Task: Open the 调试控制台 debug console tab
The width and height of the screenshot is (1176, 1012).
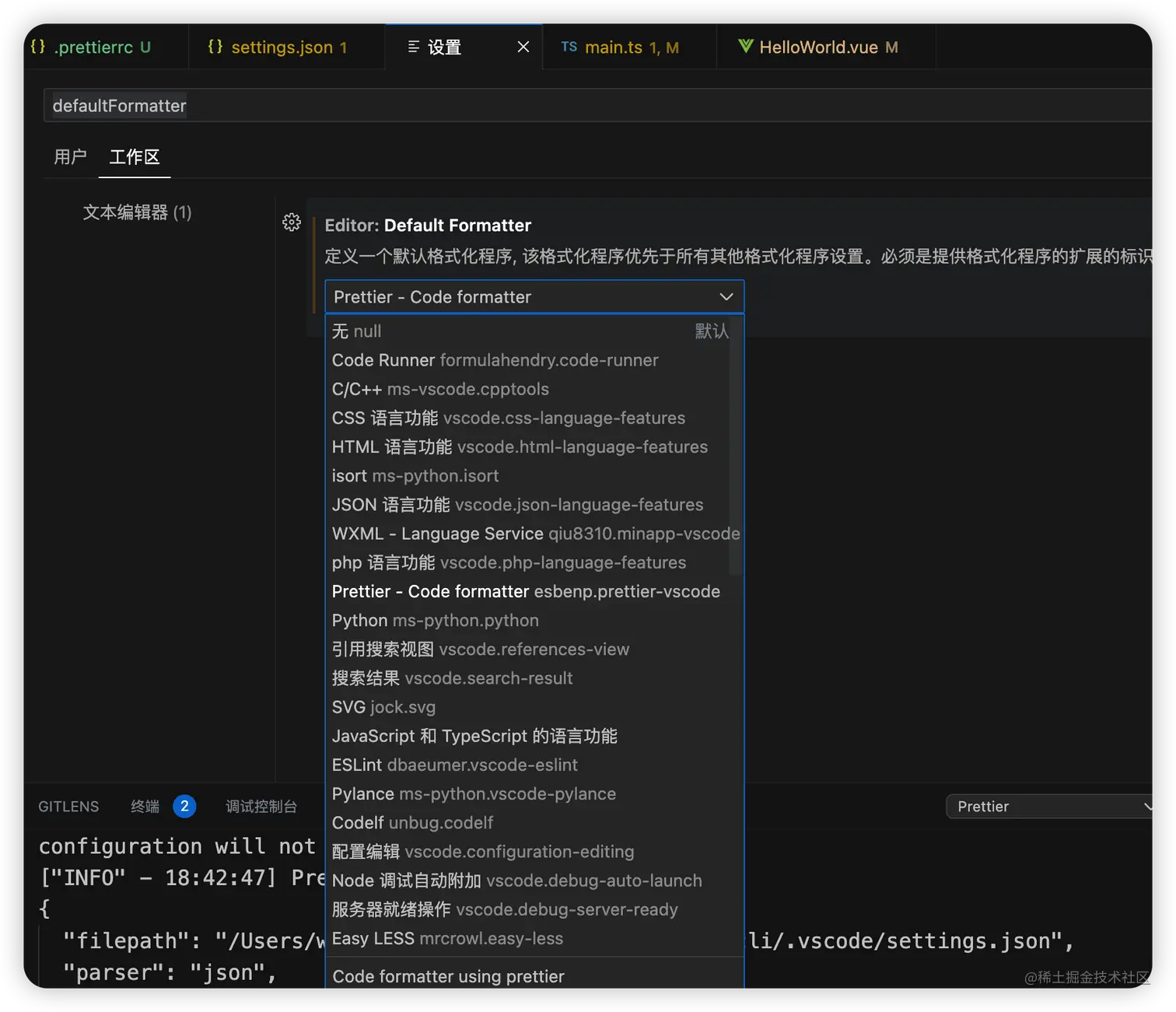Action: (261, 807)
